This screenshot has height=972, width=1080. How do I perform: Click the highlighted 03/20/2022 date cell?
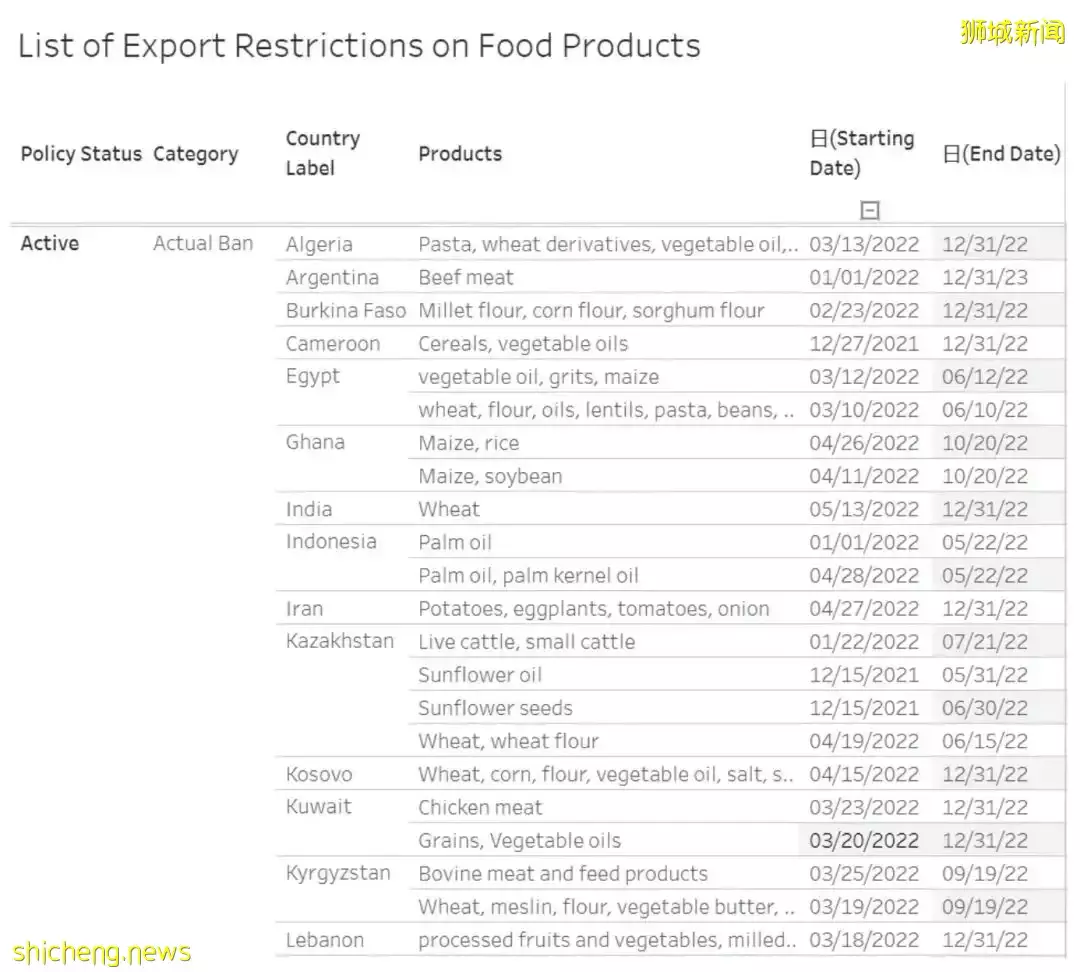click(x=864, y=840)
